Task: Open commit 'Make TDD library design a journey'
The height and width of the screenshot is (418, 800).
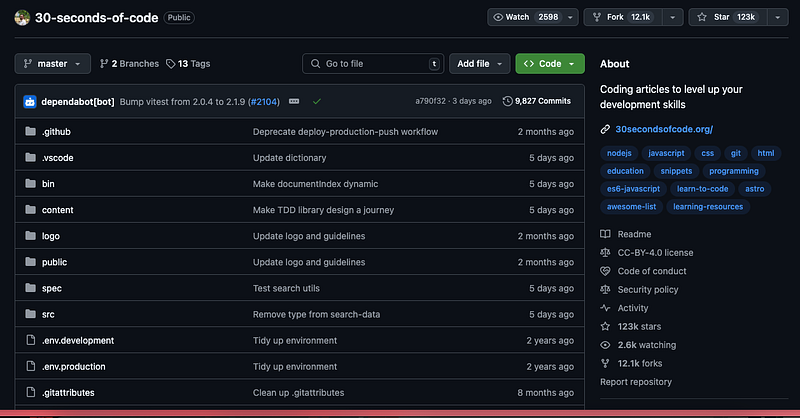Action: click(323, 210)
